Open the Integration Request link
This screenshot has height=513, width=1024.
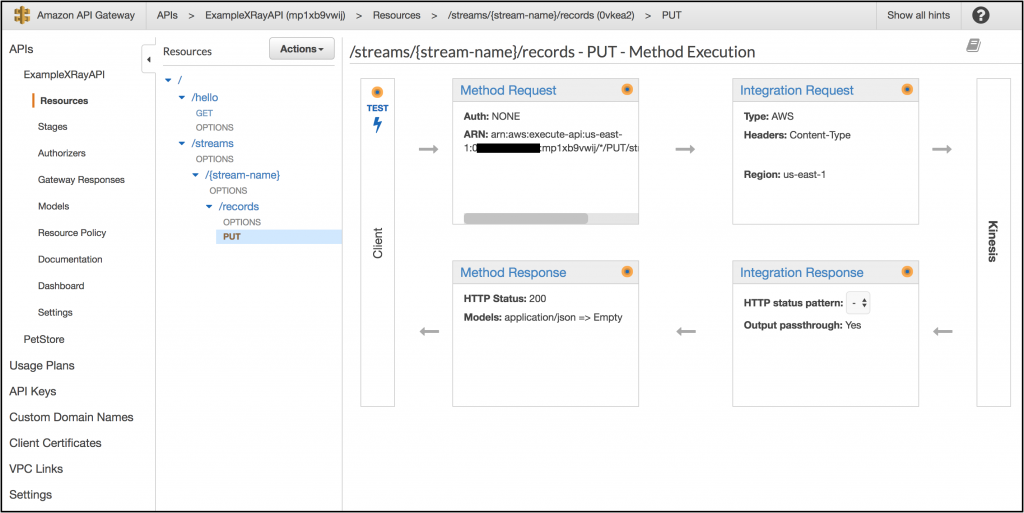[797, 90]
